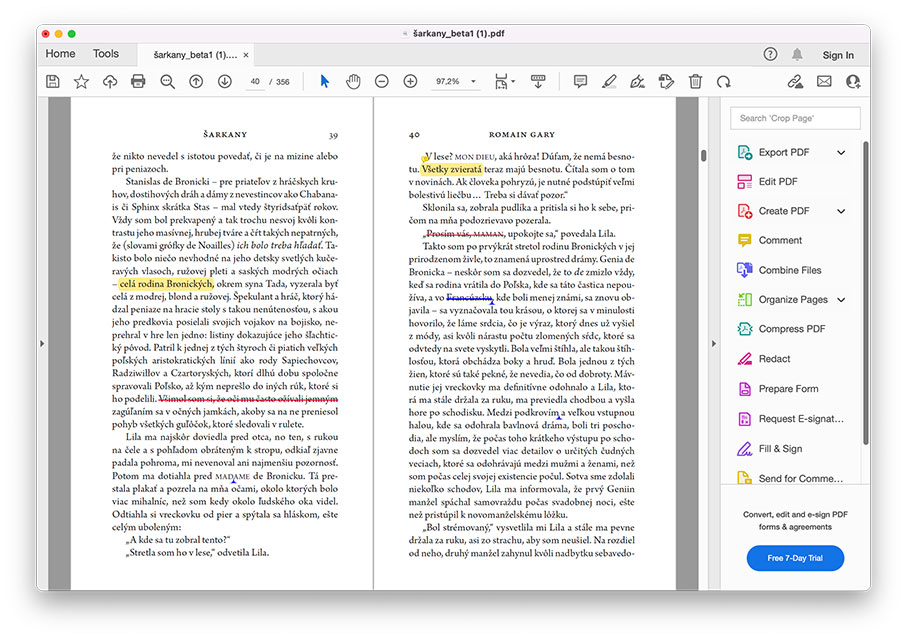The width and height of the screenshot is (907, 639).
Task: Open the Sign document pen icon
Action: click(637, 82)
